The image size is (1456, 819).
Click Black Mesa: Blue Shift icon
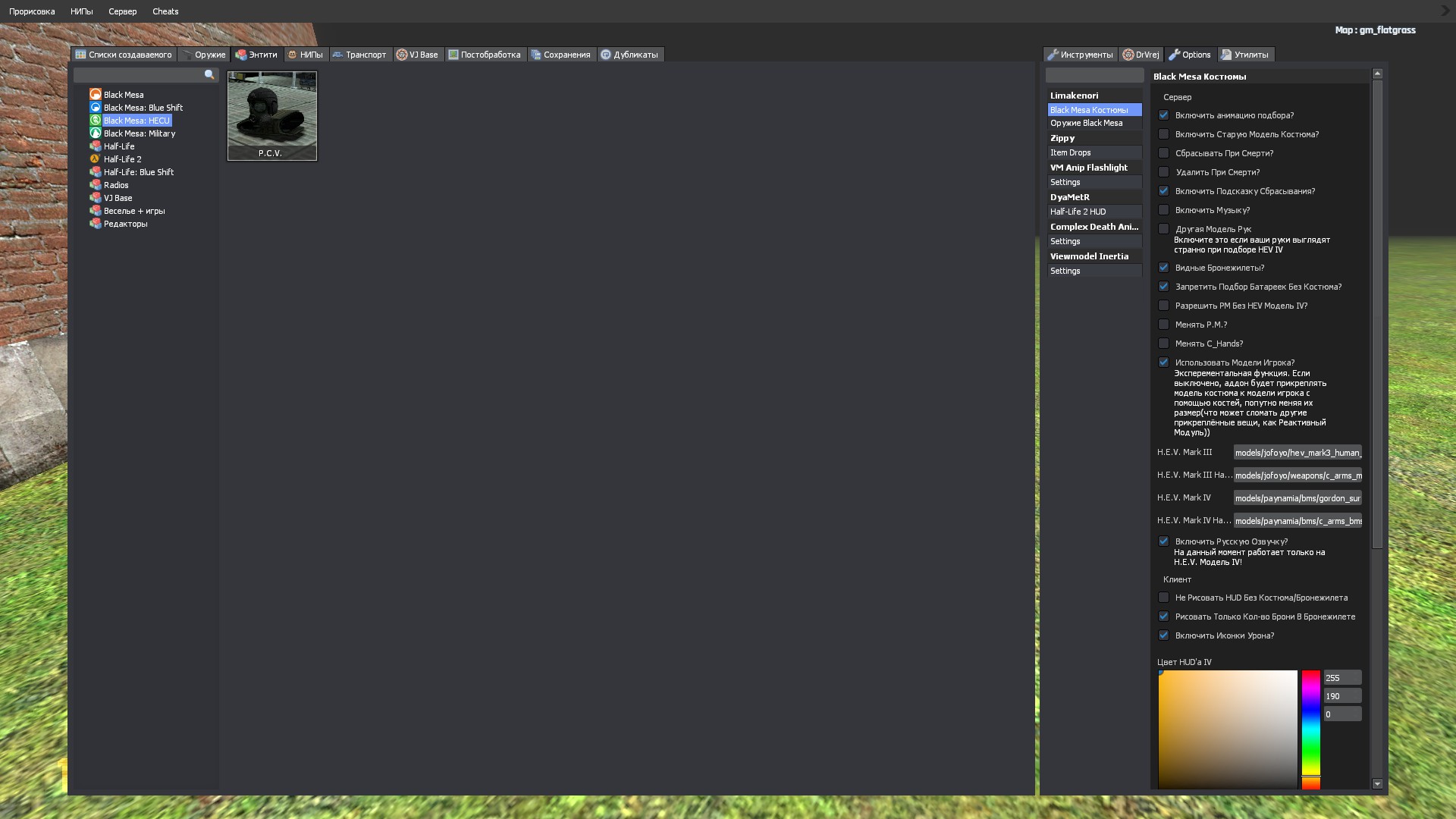coord(96,108)
